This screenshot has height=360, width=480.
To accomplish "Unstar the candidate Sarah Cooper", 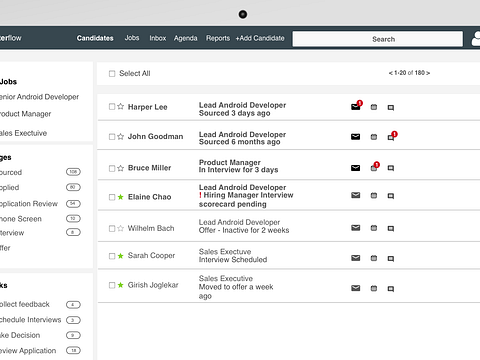I will click(121, 256).
